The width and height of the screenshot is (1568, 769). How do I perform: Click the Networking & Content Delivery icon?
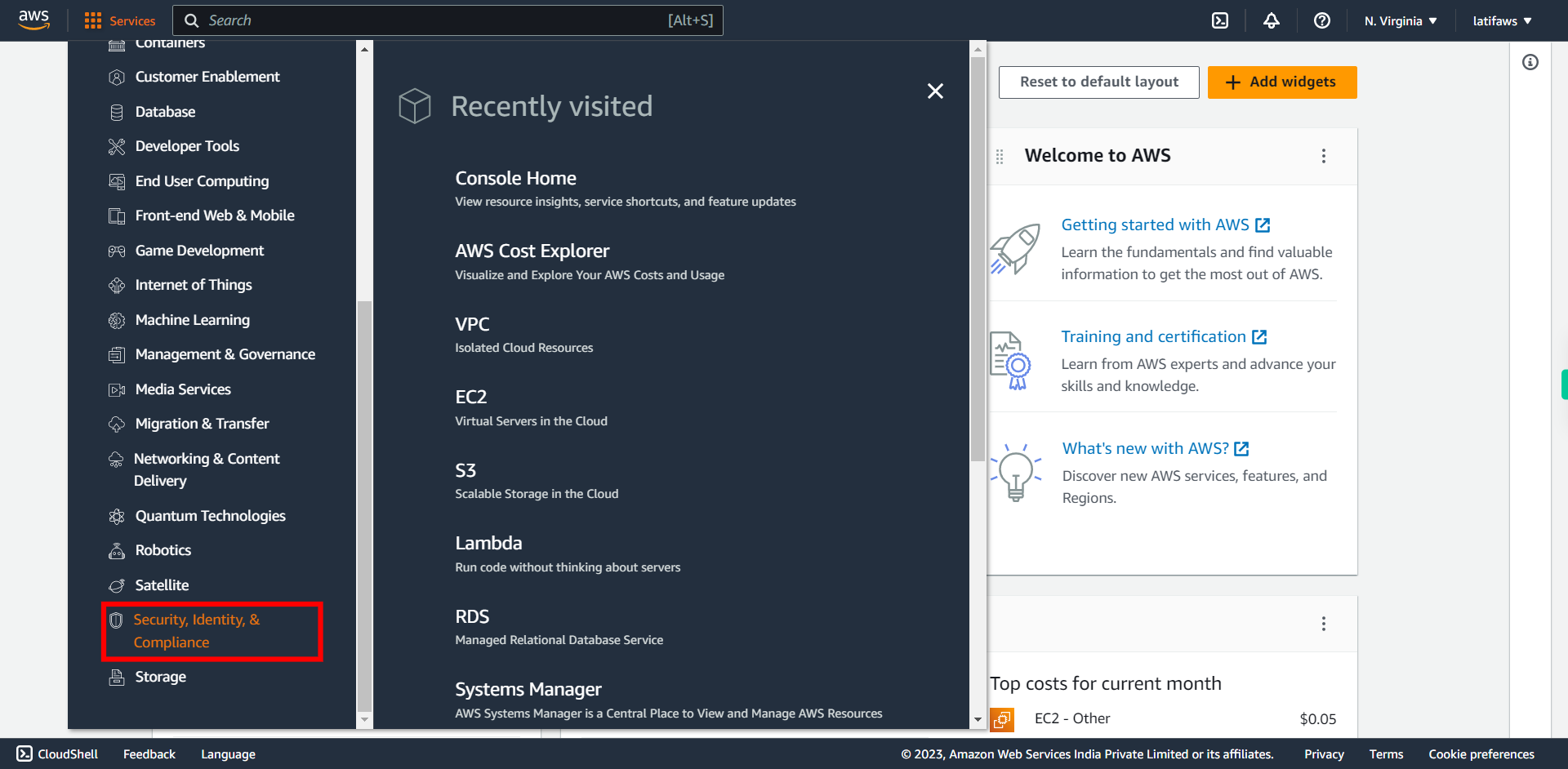click(x=116, y=459)
